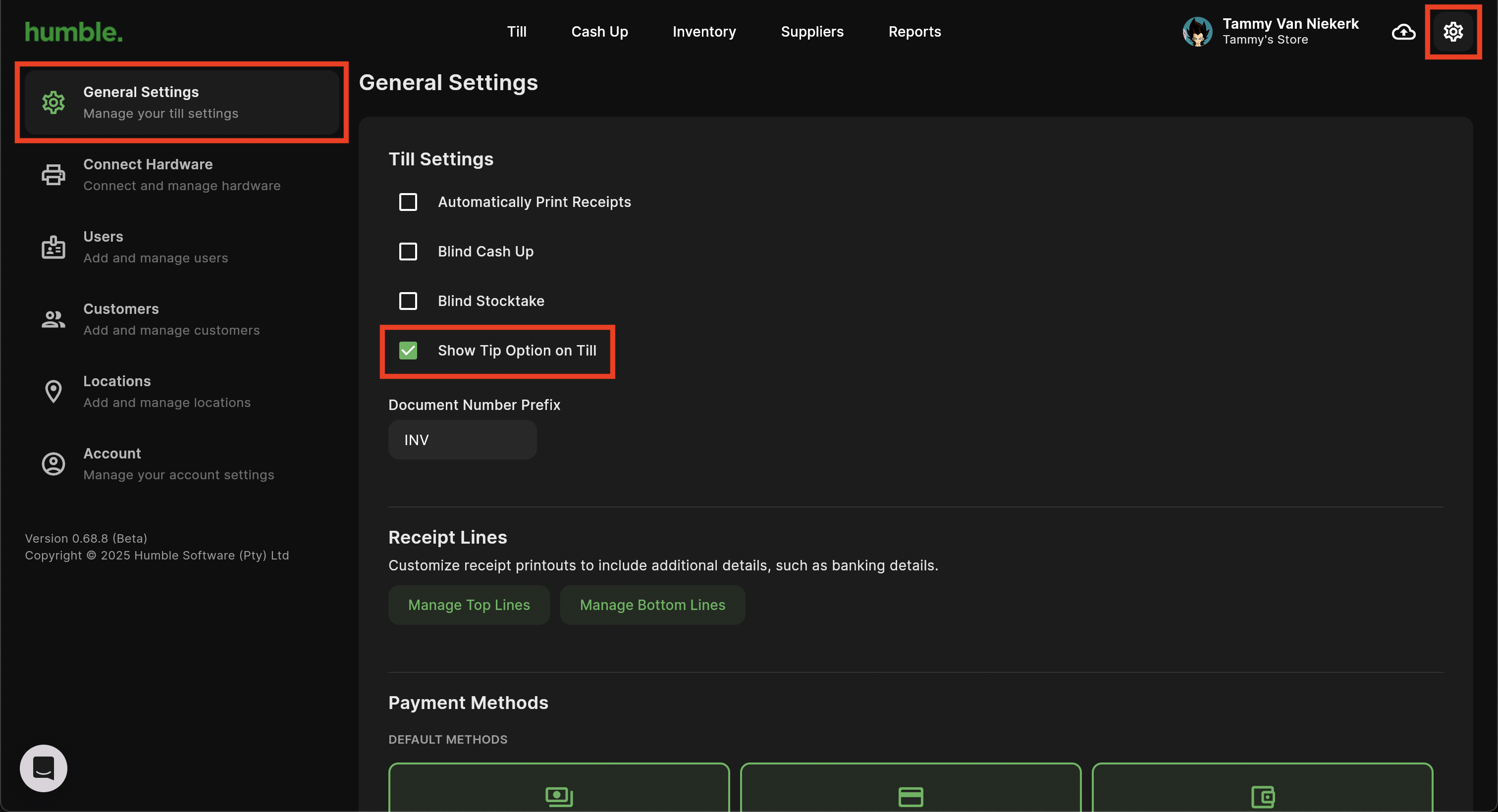This screenshot has height=812, width=1498.
Task: Click the cloud upload sync icon
Action: (1403, 32)
